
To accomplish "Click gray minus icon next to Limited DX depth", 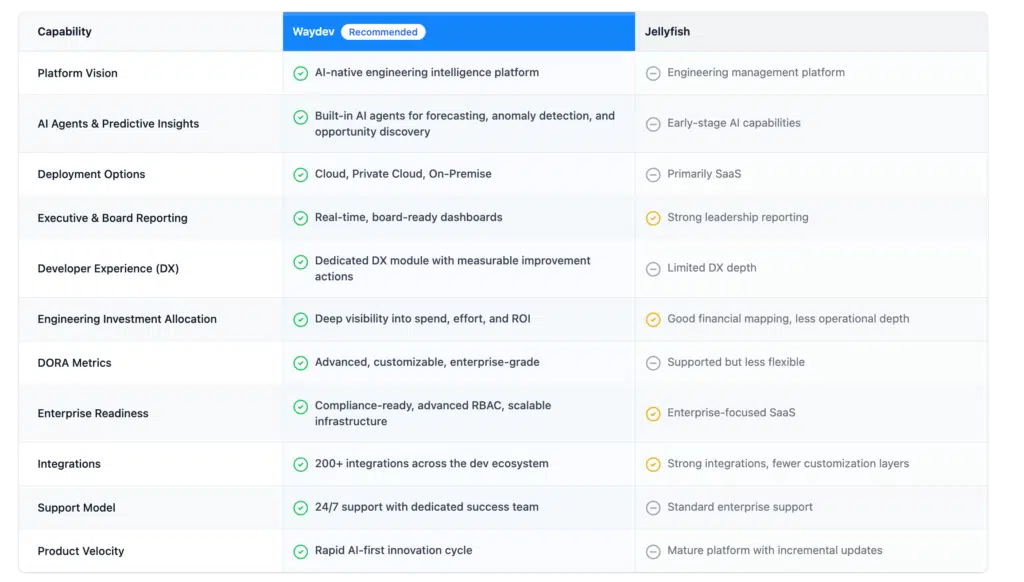I will pos(653,268).
